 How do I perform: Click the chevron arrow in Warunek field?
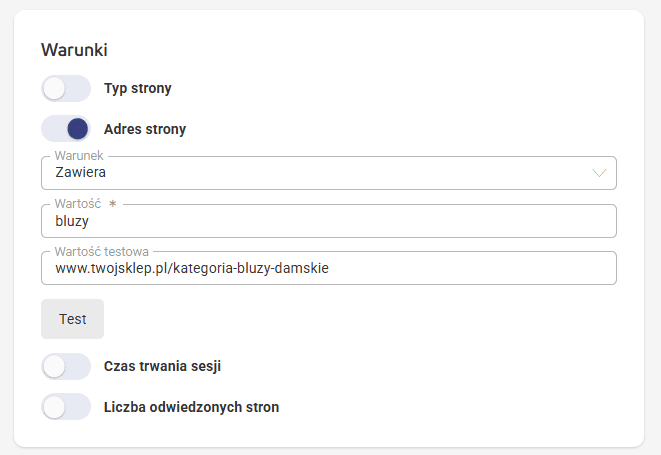pos(599,173)
